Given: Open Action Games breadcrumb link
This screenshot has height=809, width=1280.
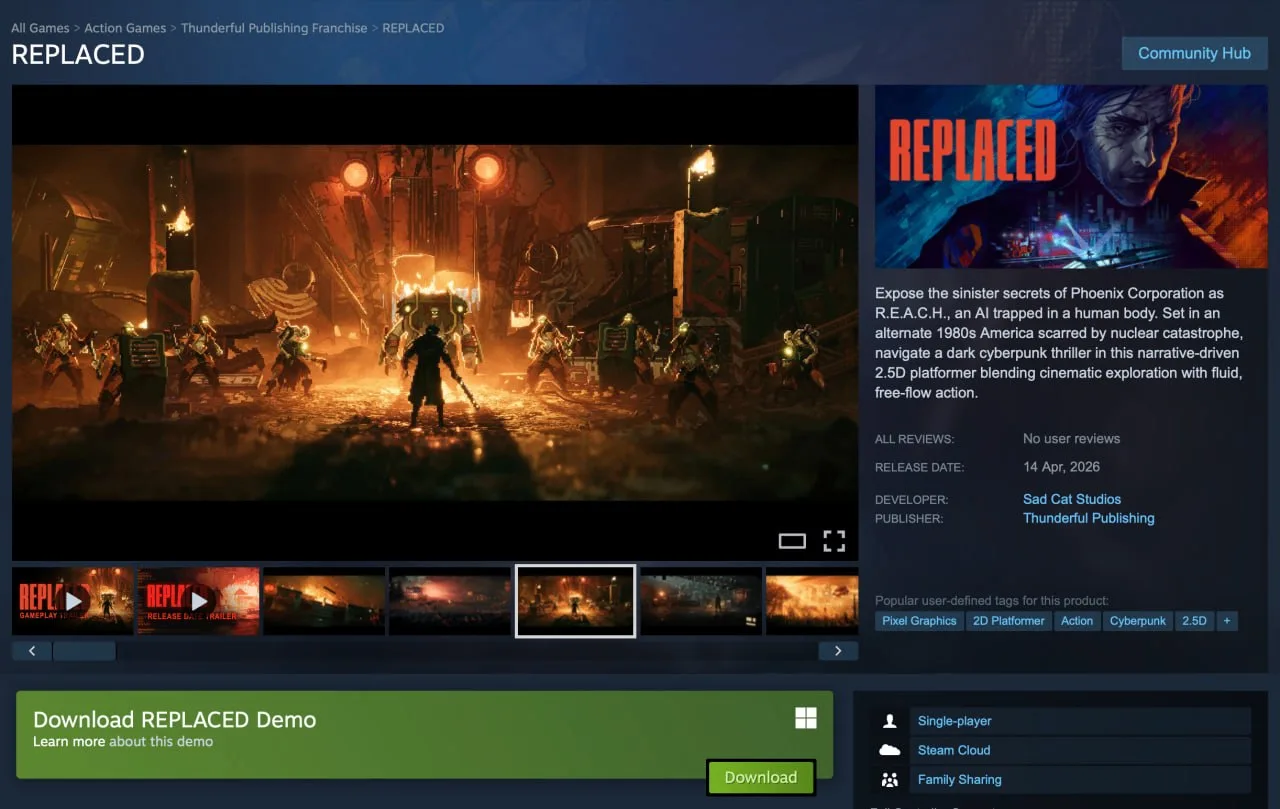Looking at the screenshot, I should point(125,28).
